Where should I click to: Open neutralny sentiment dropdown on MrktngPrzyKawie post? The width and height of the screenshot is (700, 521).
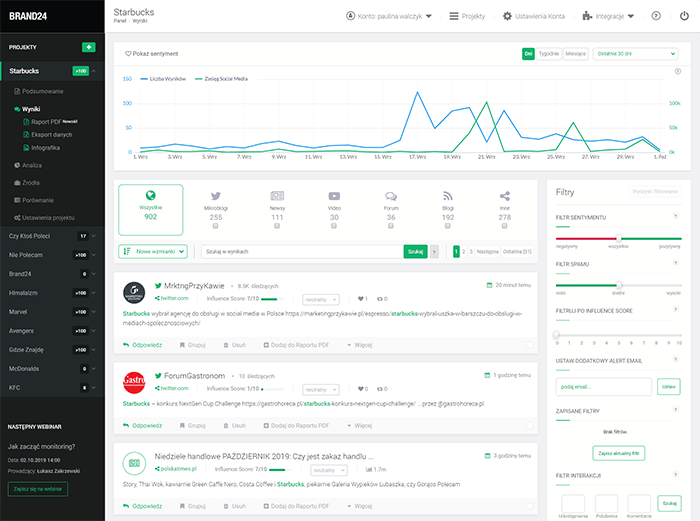321,300
